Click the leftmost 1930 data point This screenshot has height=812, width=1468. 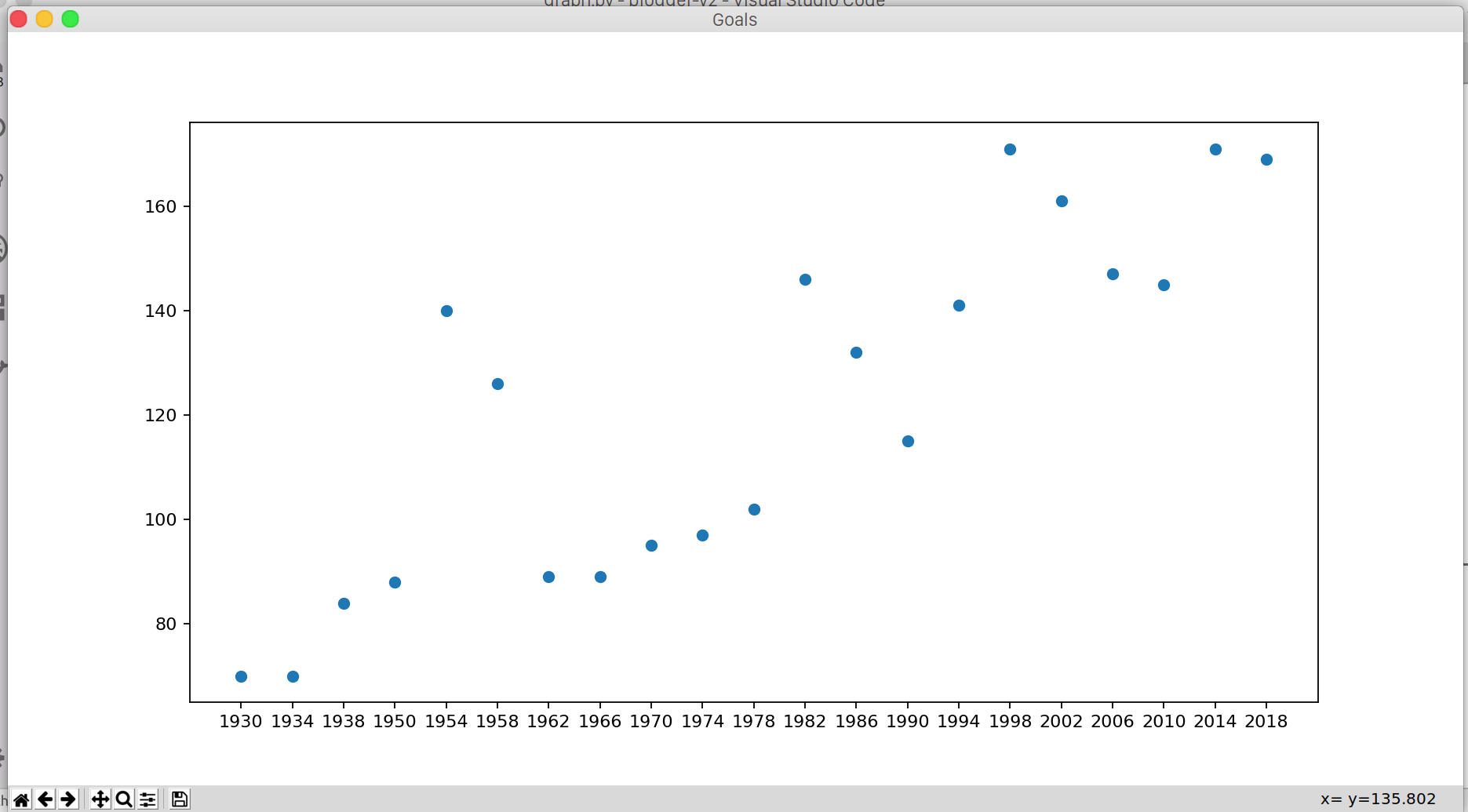point(240,675)
